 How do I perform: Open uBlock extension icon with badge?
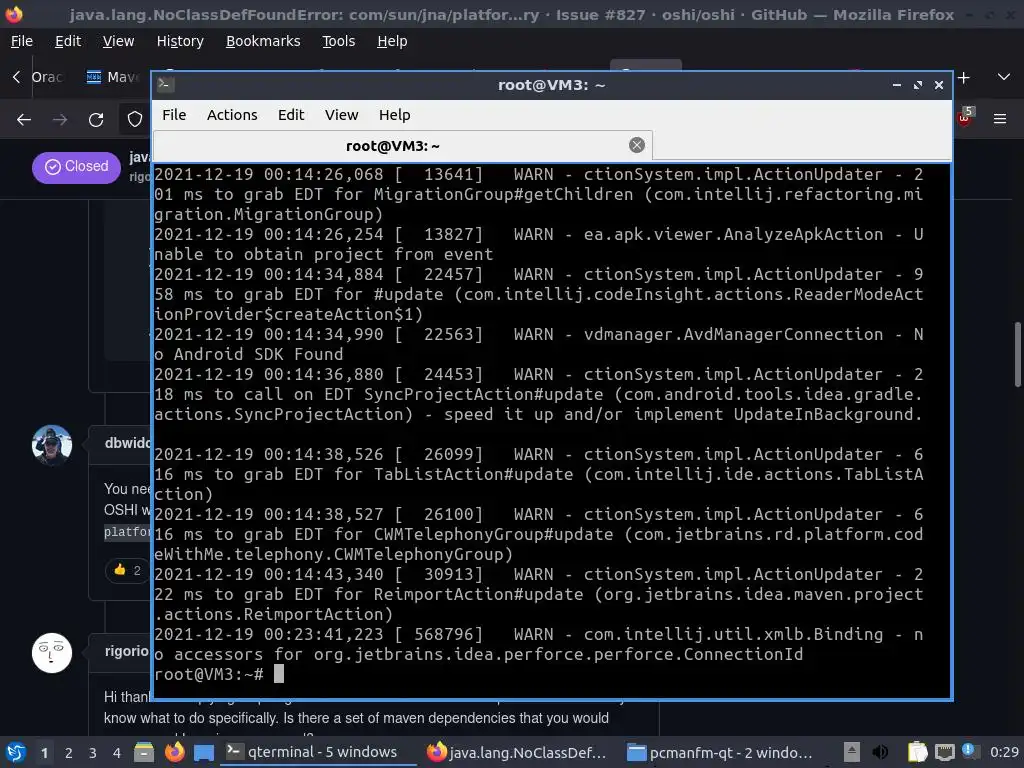(966, 118)
